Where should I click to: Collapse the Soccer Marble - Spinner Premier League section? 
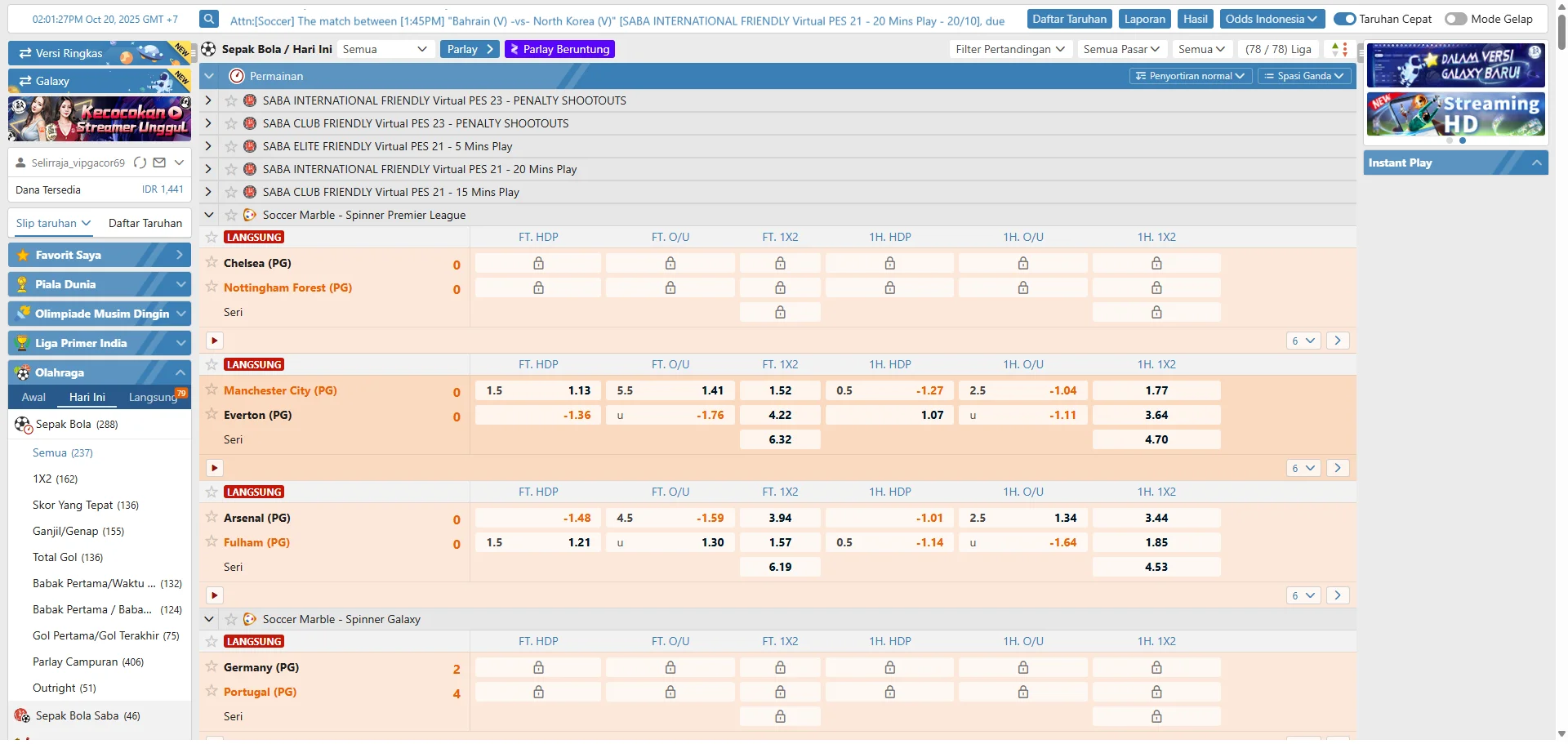(x=209, y=215)
